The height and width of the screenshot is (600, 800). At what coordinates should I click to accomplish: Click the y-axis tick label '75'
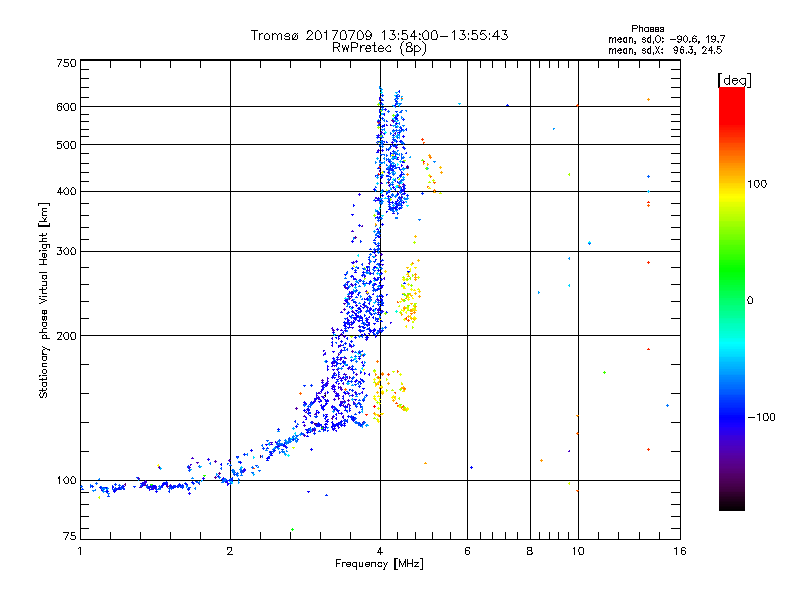pyautogui.click(x=69, y=536)
